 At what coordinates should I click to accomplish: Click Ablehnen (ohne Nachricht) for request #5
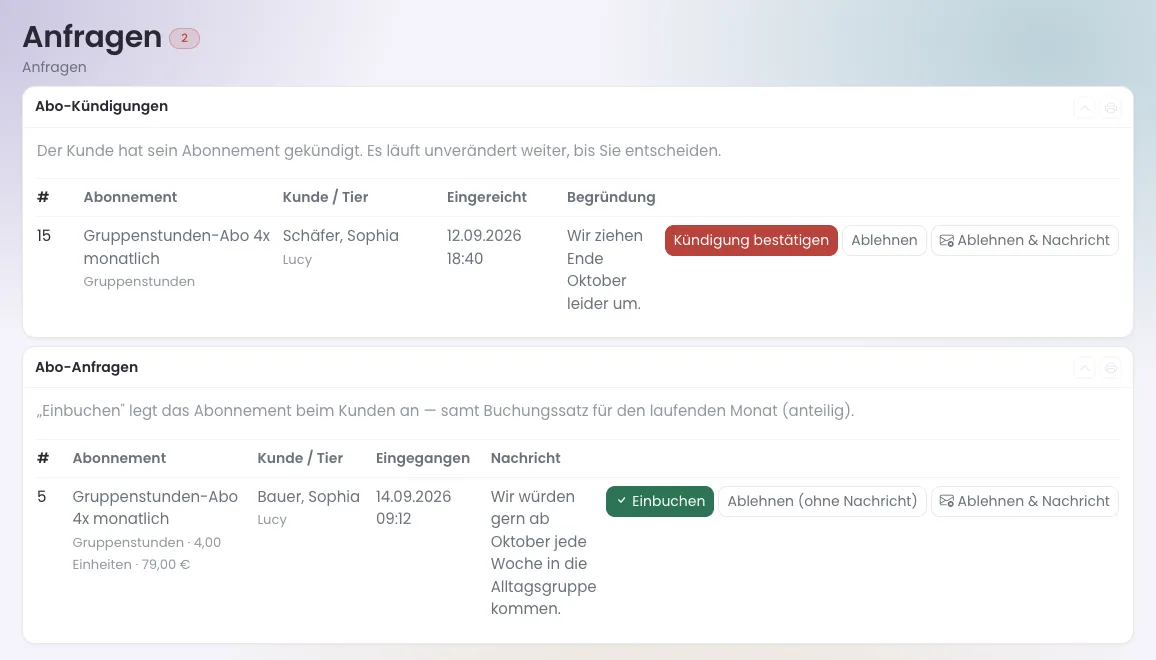[822, 501]
